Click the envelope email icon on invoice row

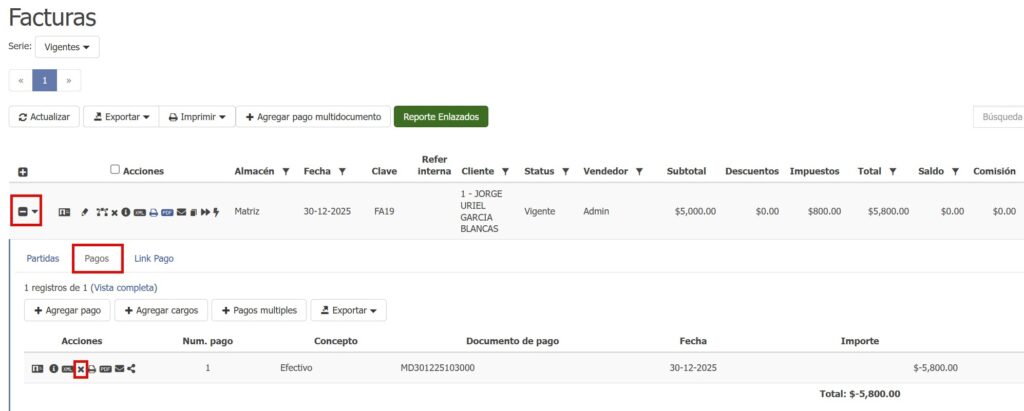click(181, 212)
